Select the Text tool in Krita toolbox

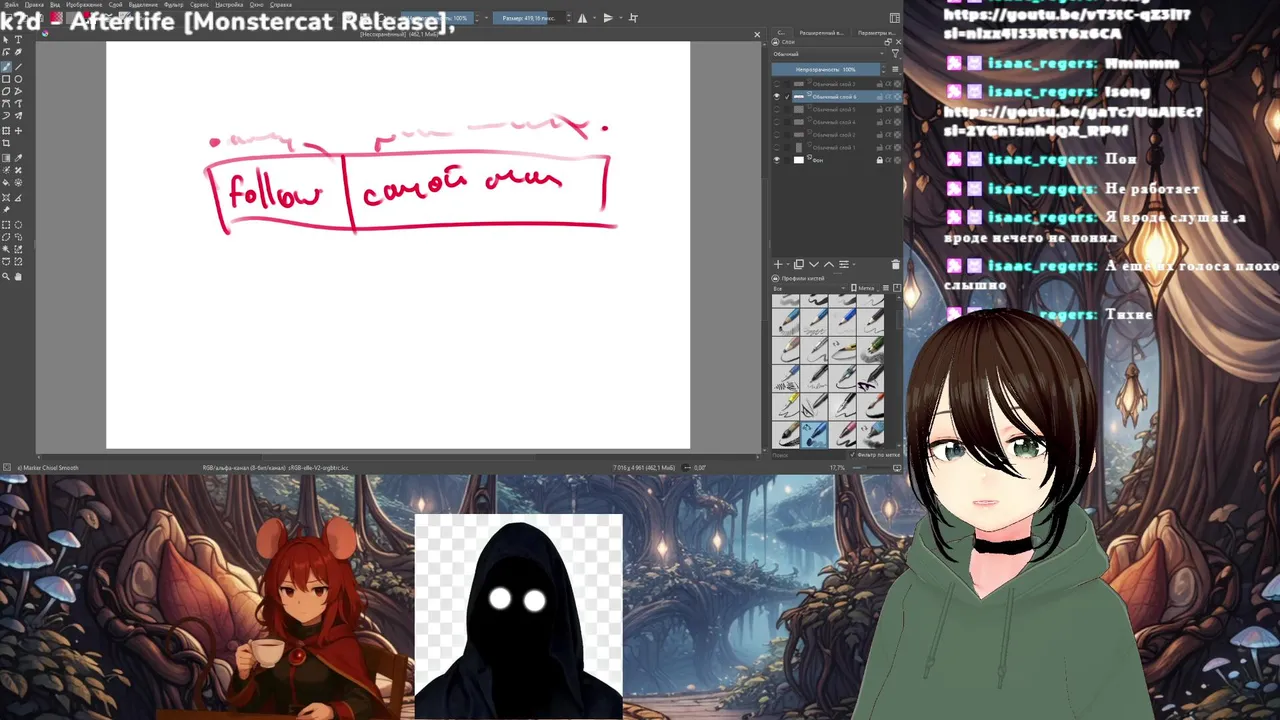(18, 39)
